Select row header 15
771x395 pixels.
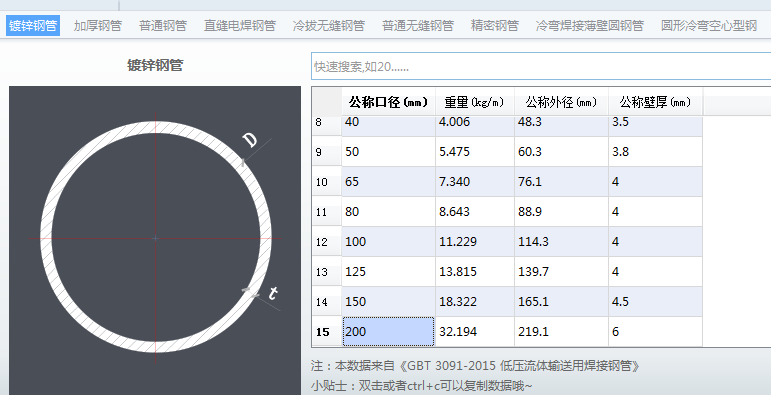tap(327, 332)
